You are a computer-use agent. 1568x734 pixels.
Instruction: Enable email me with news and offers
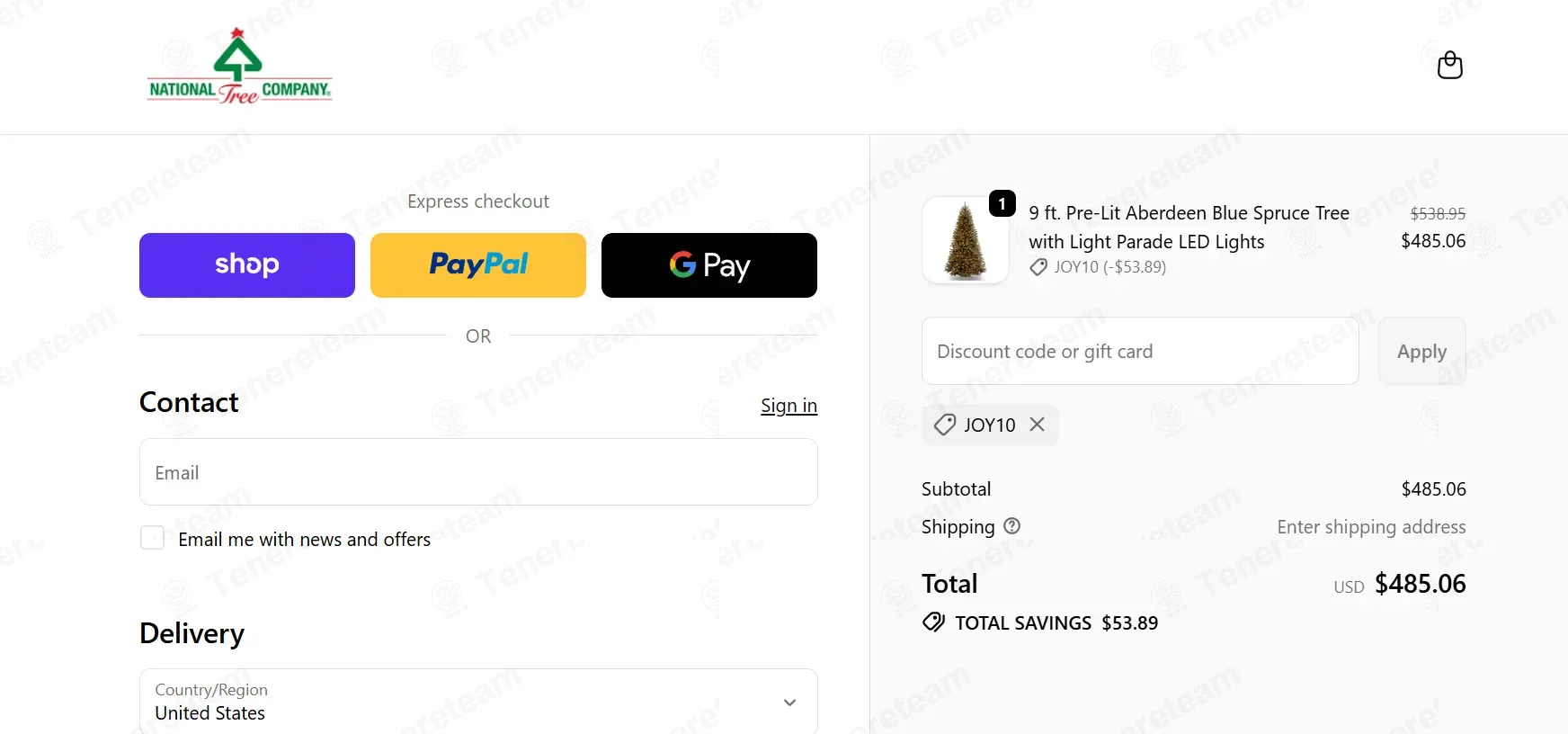(153, 538)
